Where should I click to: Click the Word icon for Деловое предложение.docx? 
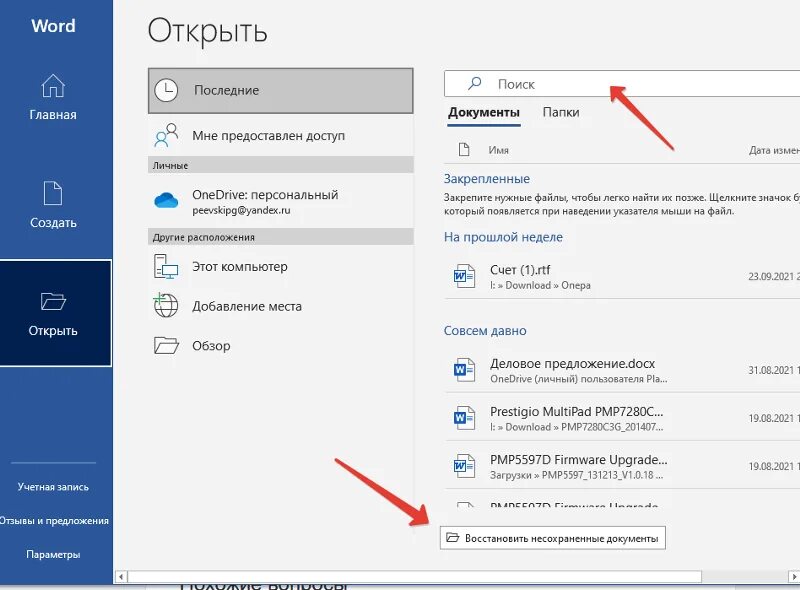(x=464, y=370)
